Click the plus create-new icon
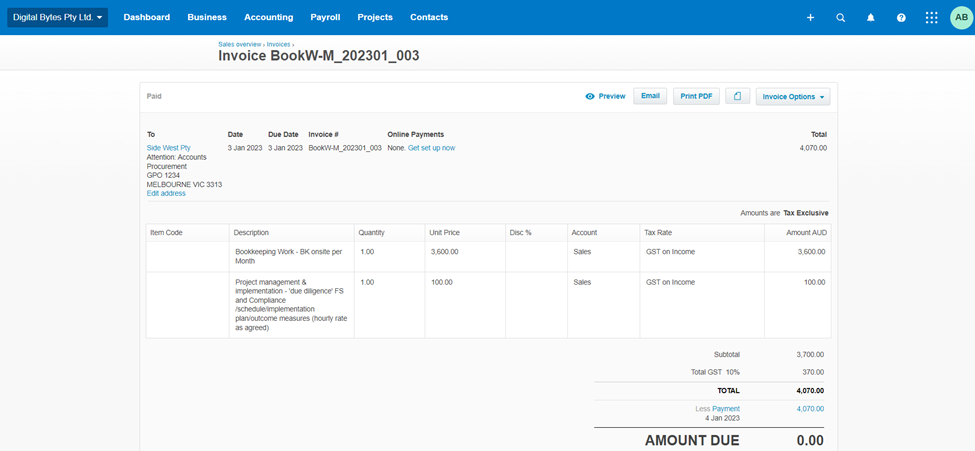The image size is (975, 451). (x=810, y=17)
